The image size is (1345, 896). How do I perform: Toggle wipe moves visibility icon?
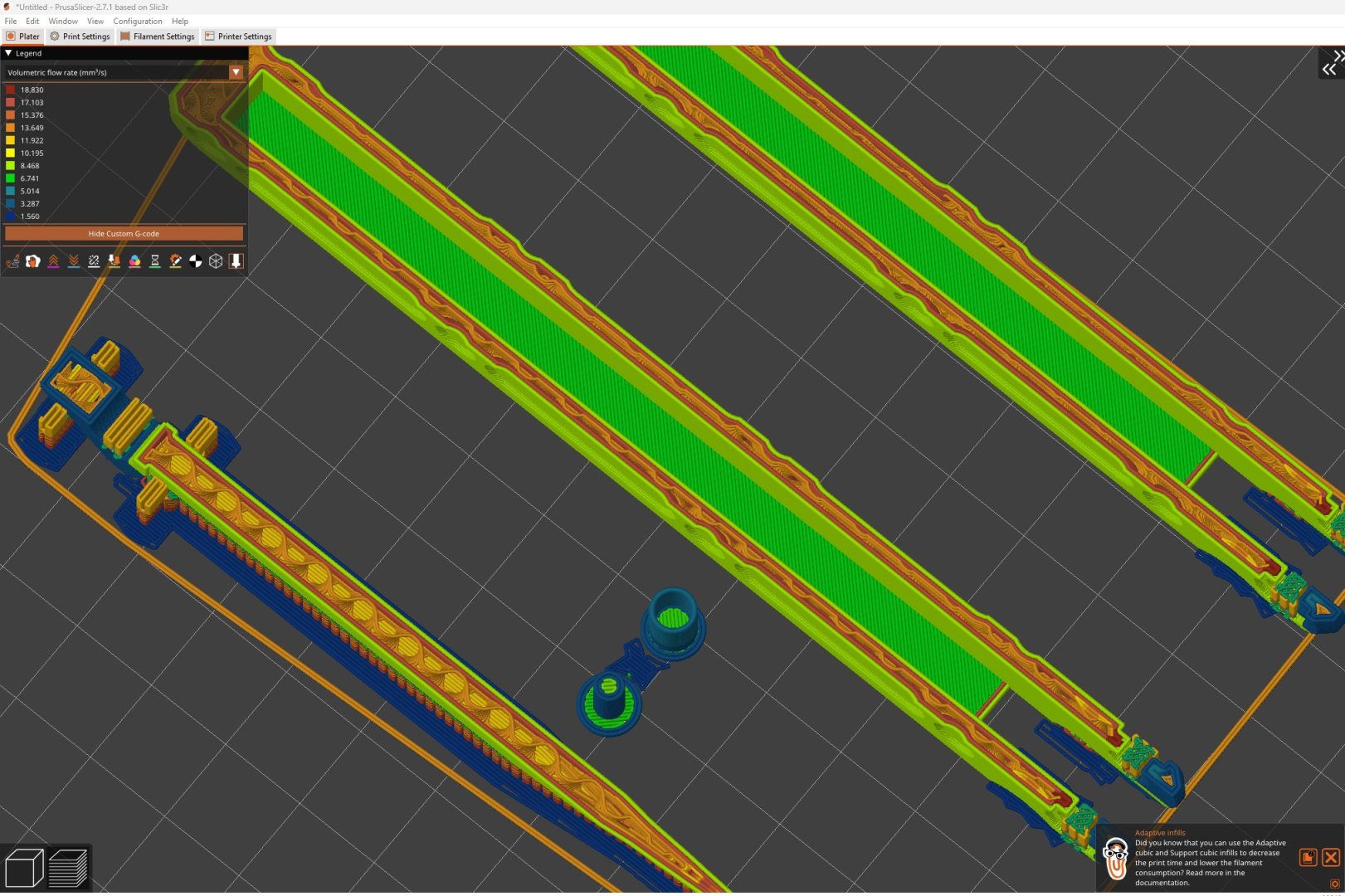point(33,261)
